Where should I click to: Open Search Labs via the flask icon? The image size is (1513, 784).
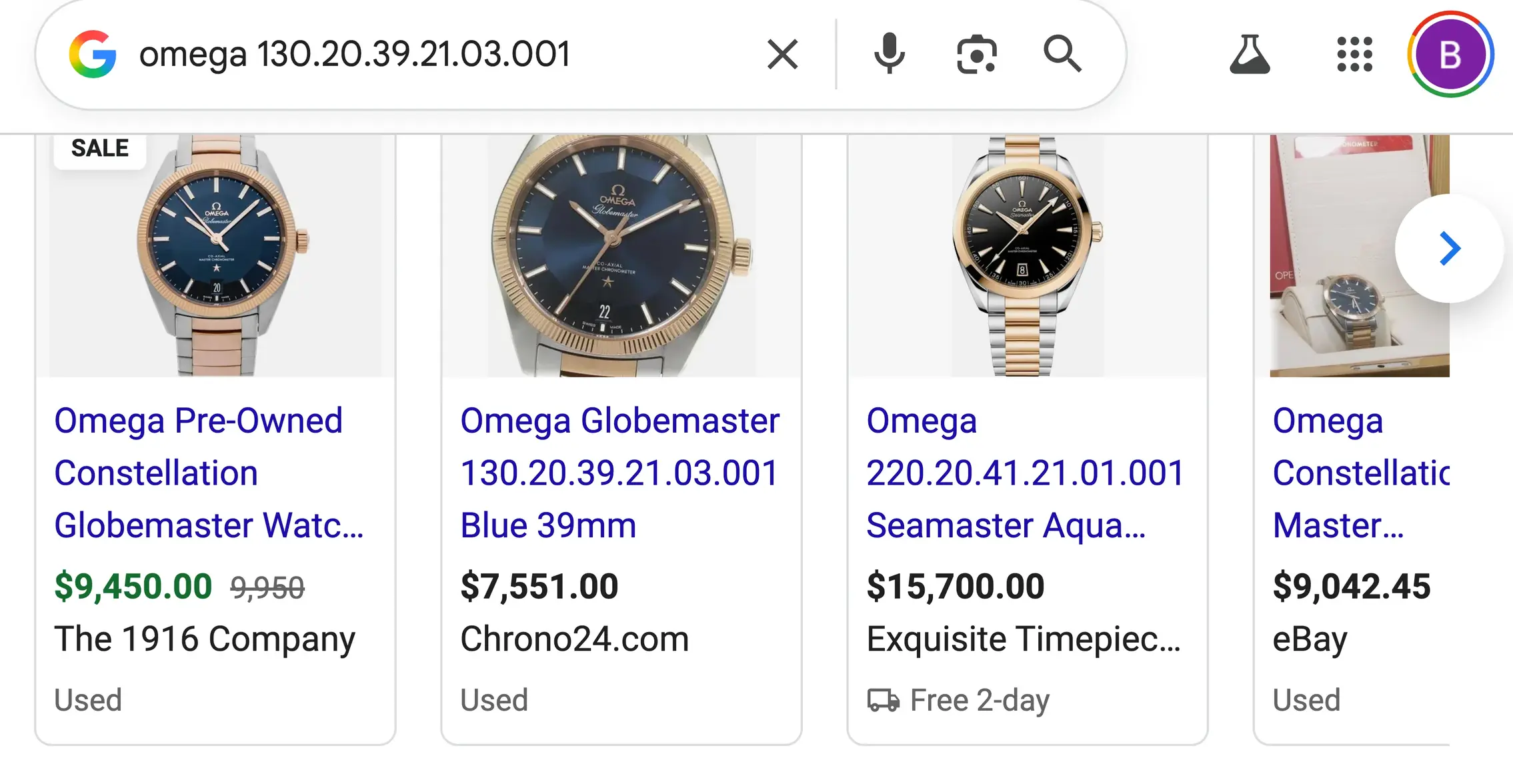pyautogui.click(x=1250, y=55)
